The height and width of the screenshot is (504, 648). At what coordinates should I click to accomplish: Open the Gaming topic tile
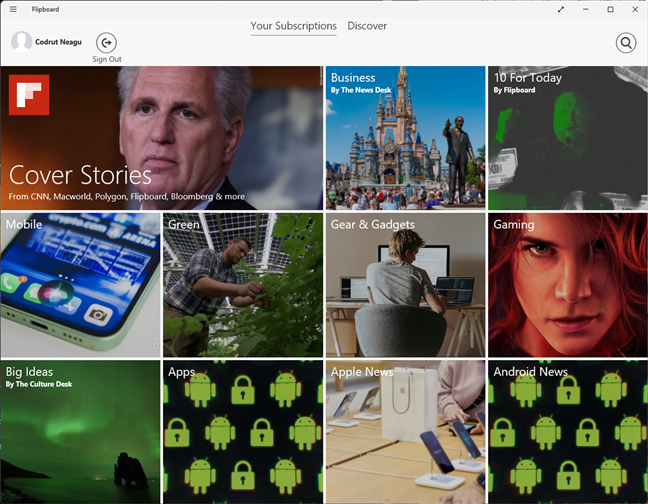click(567, 285)
